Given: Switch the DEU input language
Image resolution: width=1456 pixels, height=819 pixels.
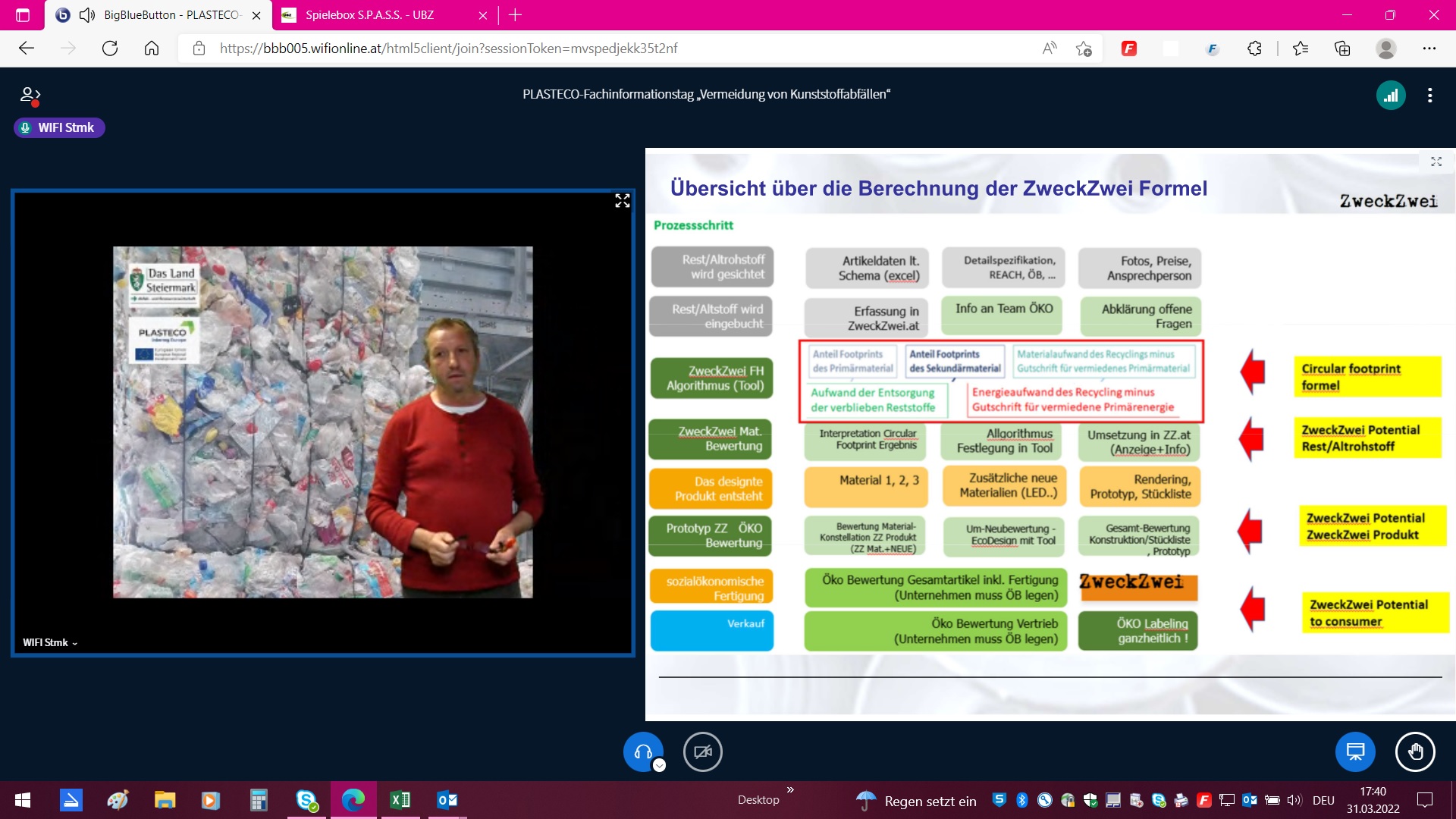Looking at the screenshot, I should coord(1323,800).
